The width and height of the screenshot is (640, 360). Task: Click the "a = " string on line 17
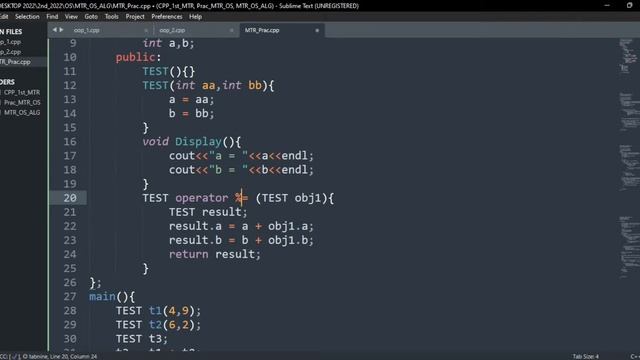tap(228, 156)
